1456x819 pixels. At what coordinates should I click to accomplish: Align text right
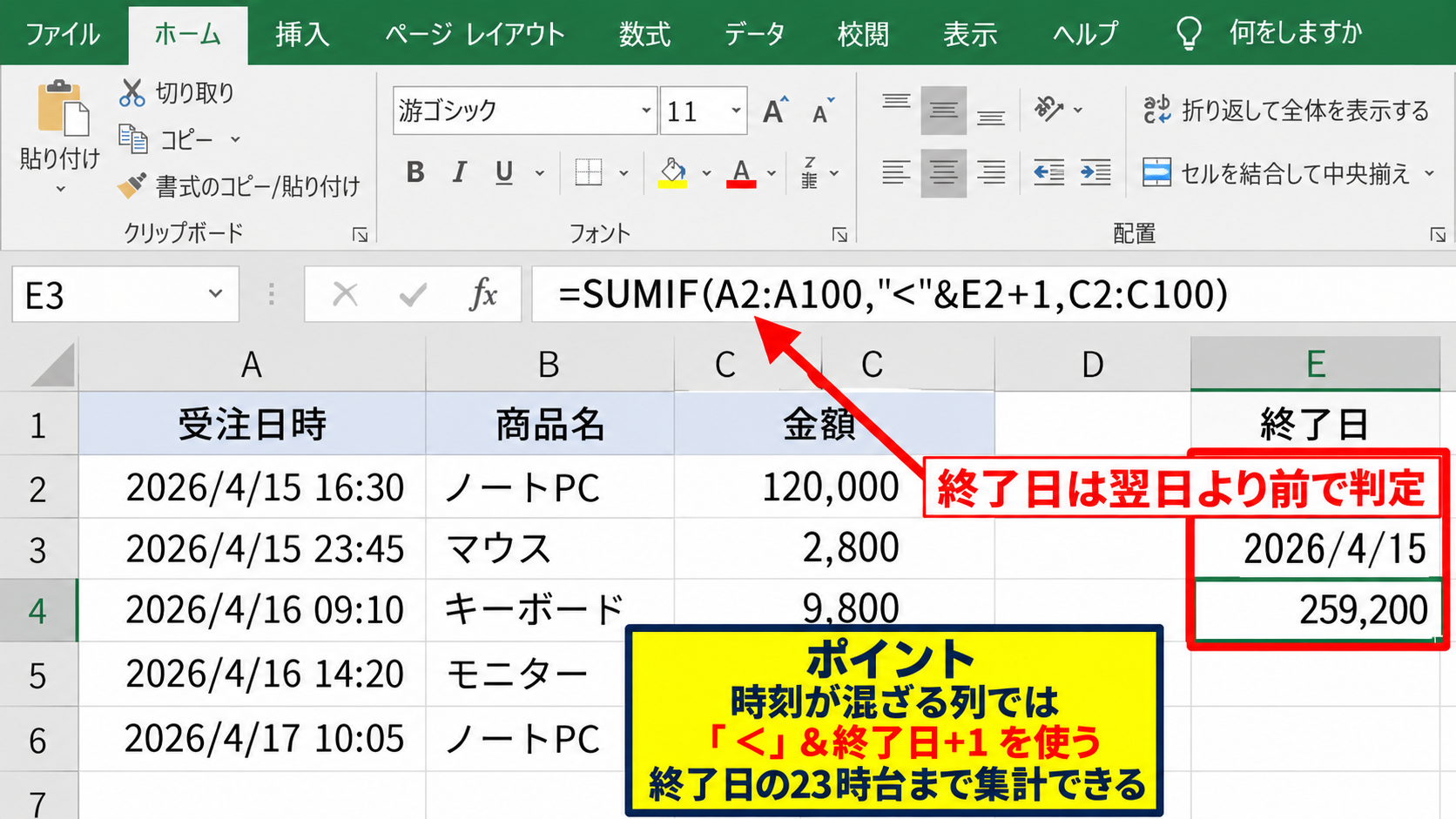tap(991, 172)
